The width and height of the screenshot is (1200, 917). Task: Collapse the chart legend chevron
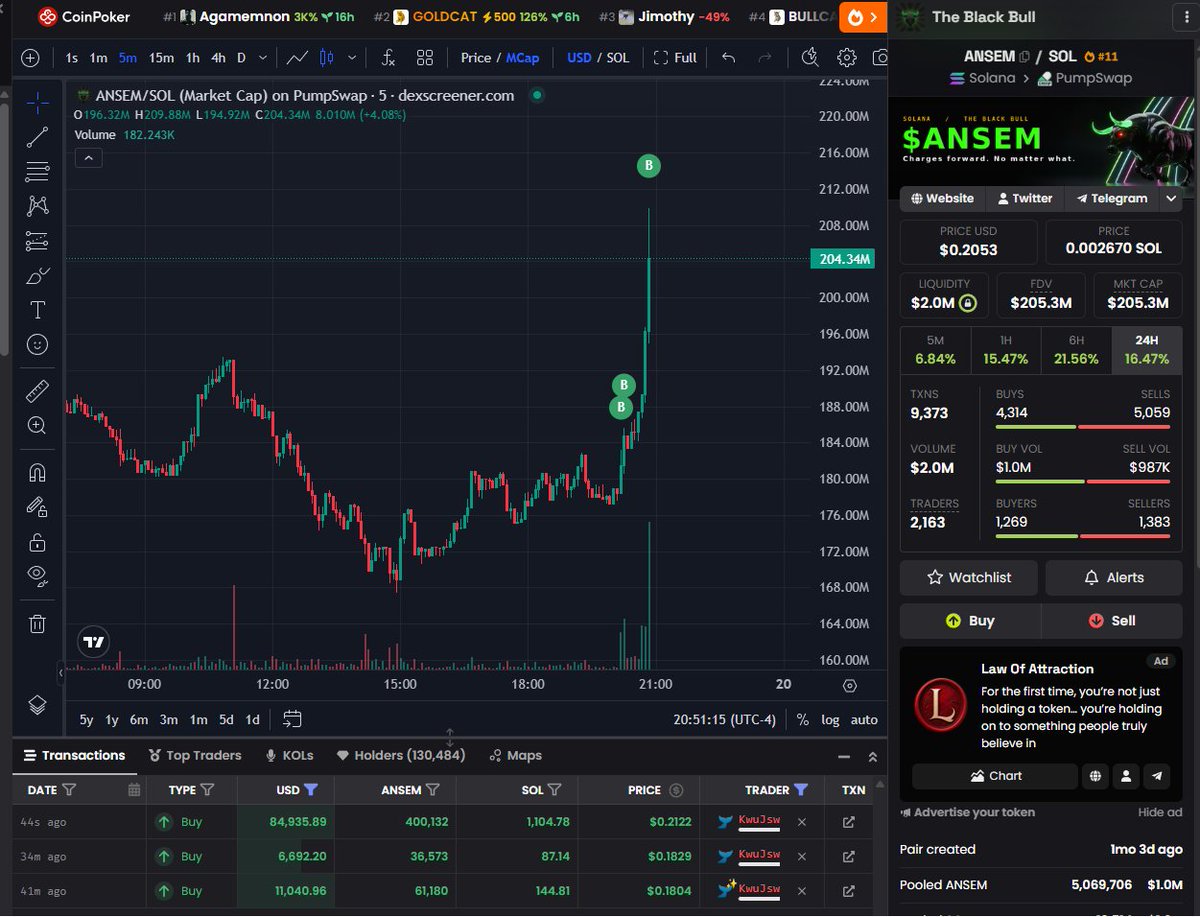click(x=88, y=158)
